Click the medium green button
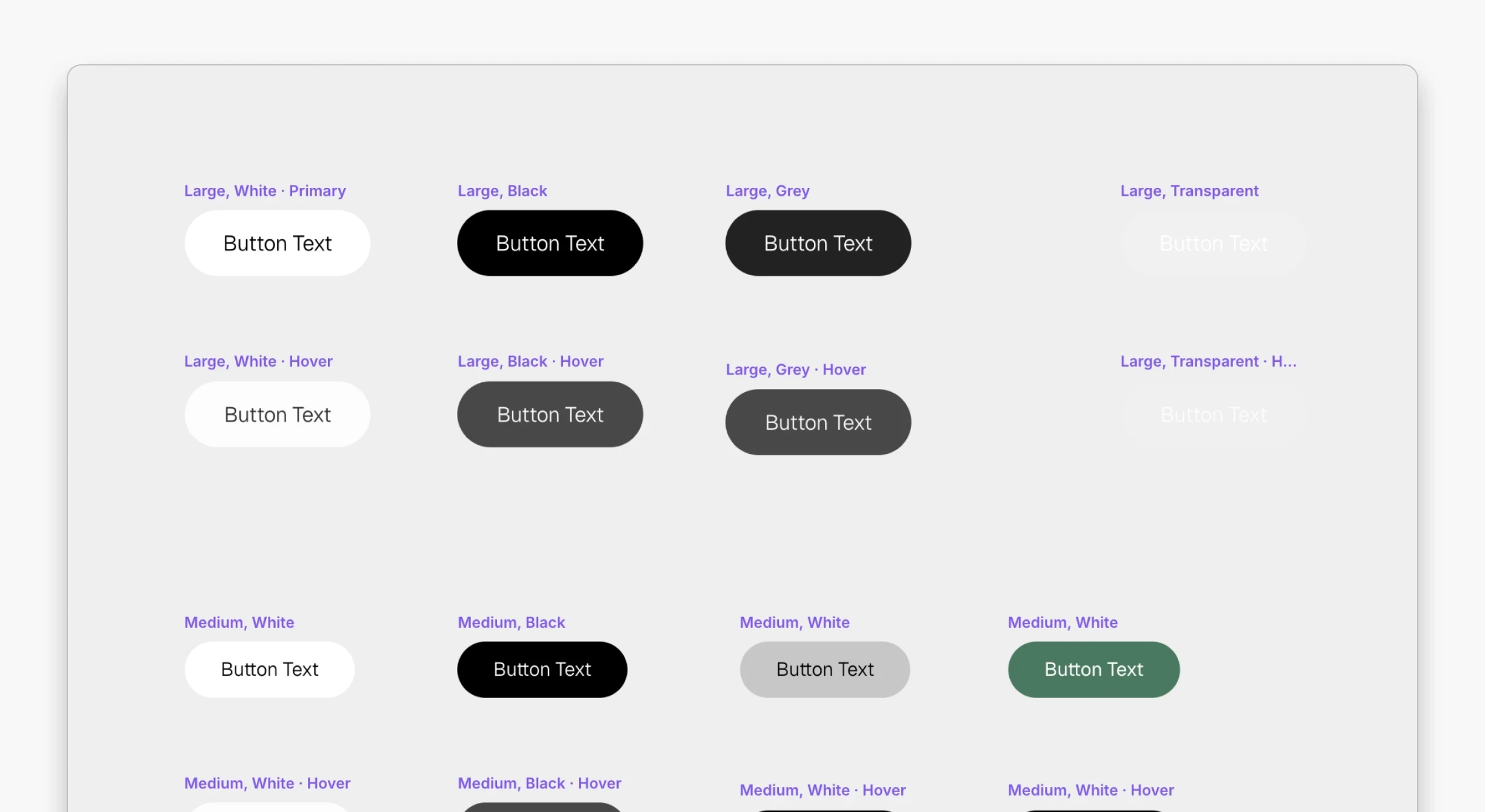 1093,669
